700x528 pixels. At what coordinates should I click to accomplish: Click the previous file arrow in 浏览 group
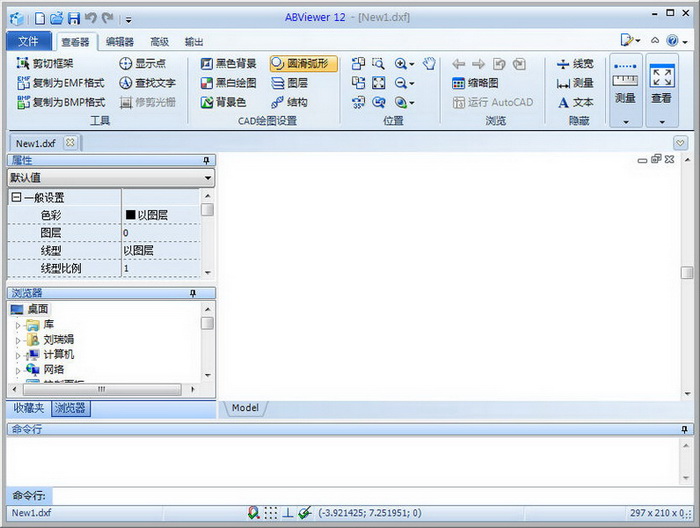coord(458,64)
